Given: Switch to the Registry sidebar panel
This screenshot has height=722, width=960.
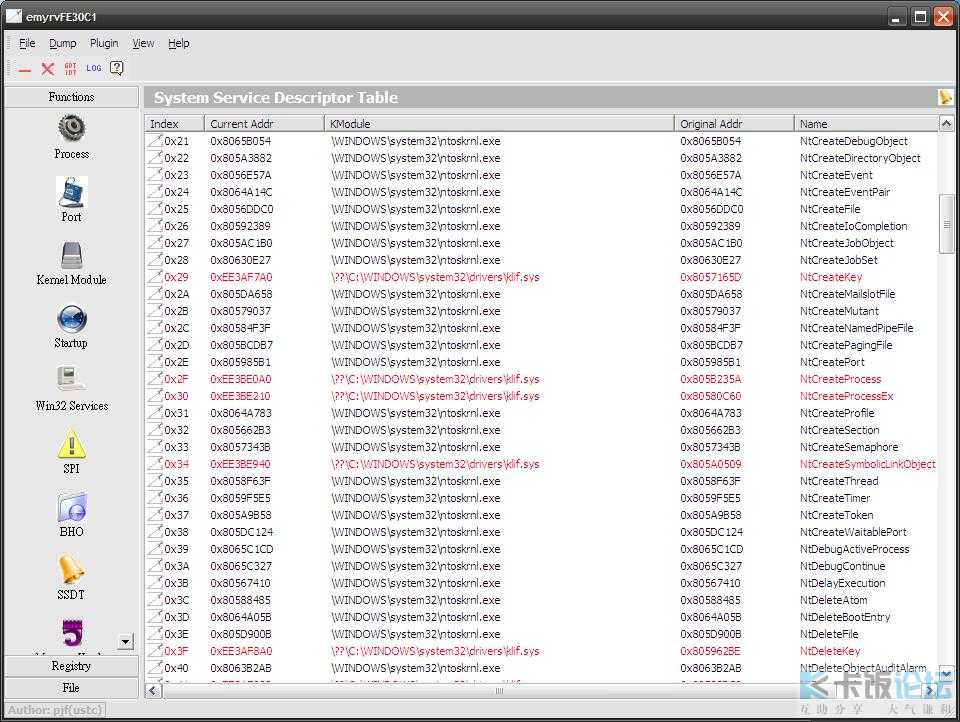Looking at the screenshot, I should pos(72,666).
